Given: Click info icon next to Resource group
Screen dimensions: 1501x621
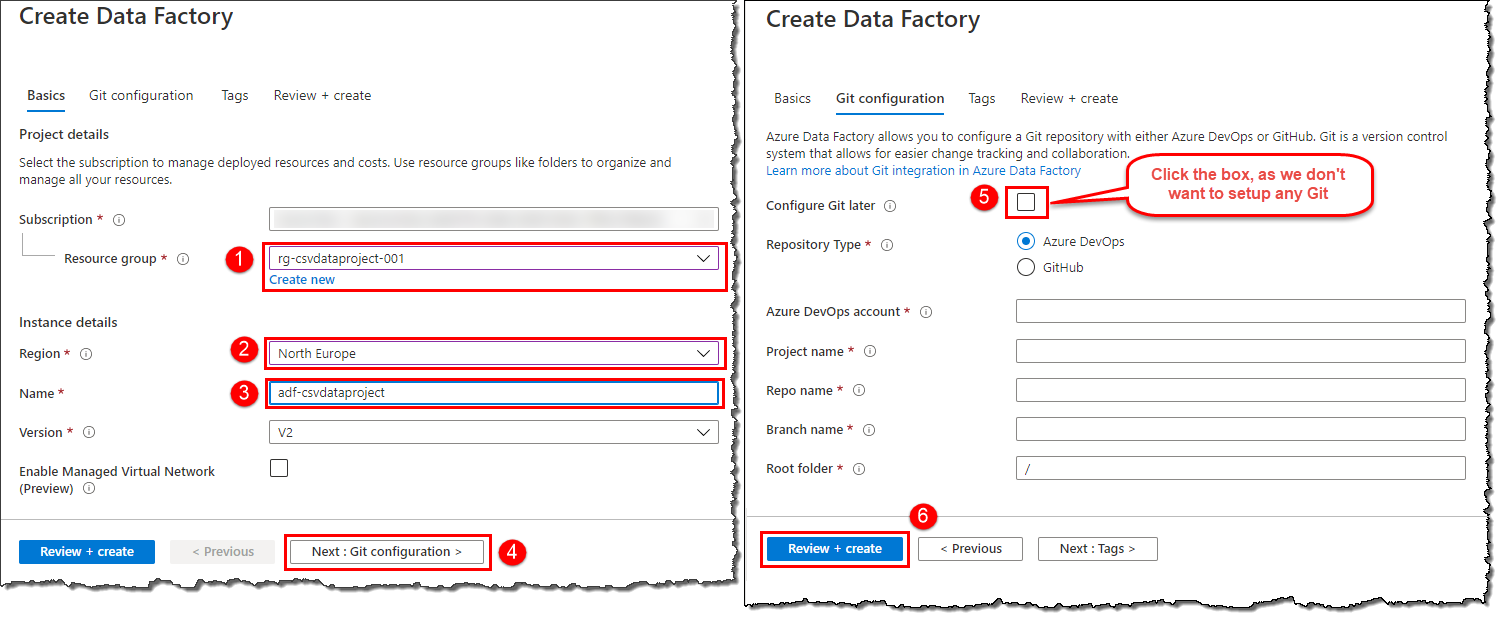Looking at the screenshot, I should point(183,259).
